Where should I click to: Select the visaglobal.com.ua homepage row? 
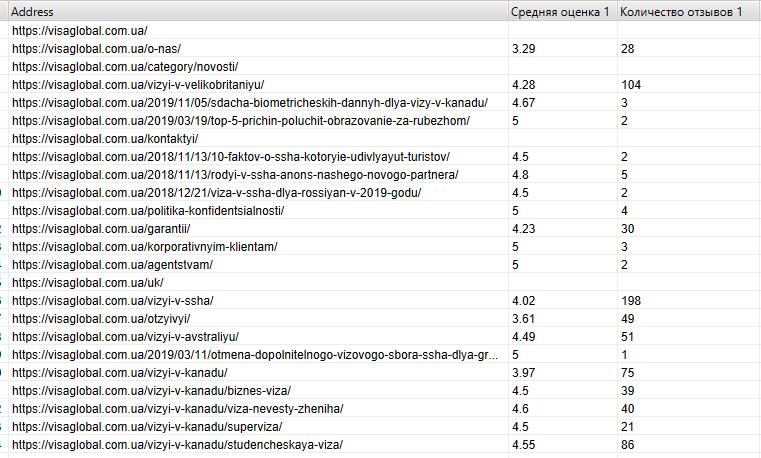pyautogui.click(x=80, y=31)
